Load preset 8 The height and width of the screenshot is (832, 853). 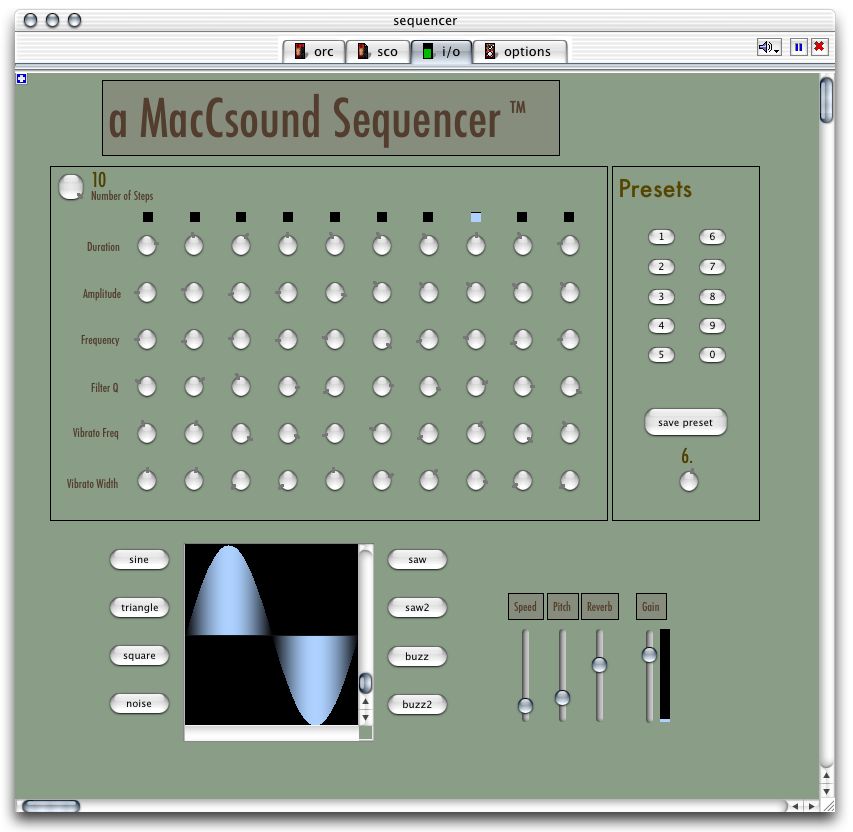712,297
